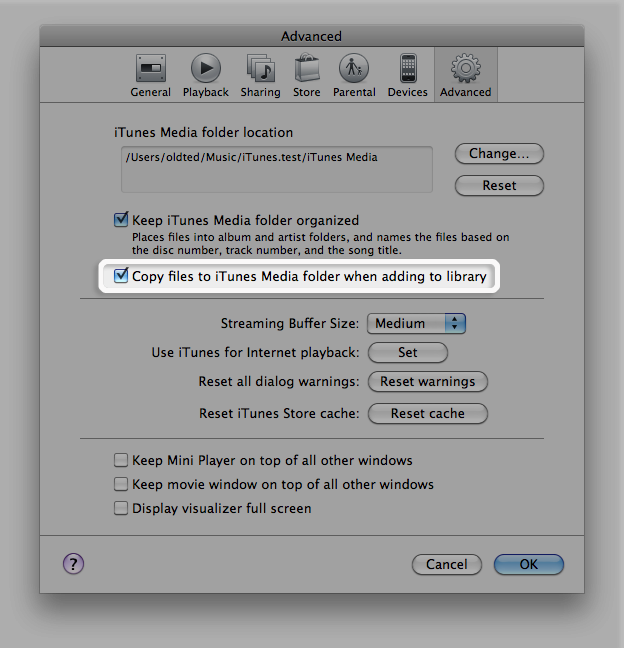Uncheck Keep iTunes Media folder organized

pos(121,220)
